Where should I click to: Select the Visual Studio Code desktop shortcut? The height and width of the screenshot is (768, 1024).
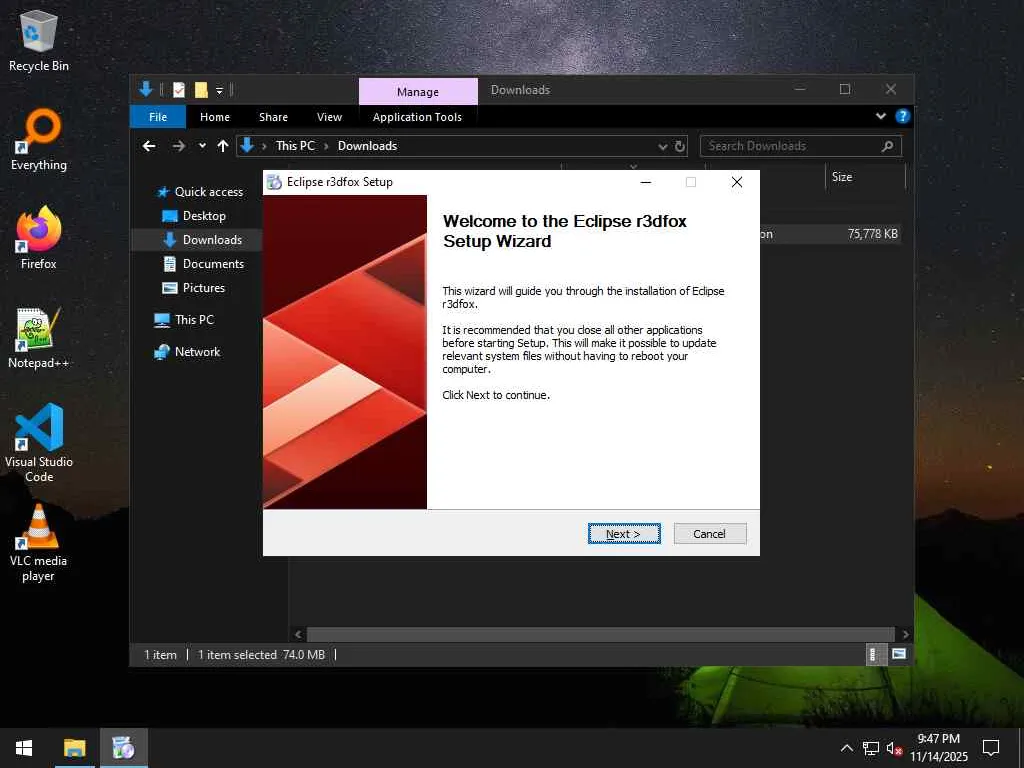coord(39,443)
